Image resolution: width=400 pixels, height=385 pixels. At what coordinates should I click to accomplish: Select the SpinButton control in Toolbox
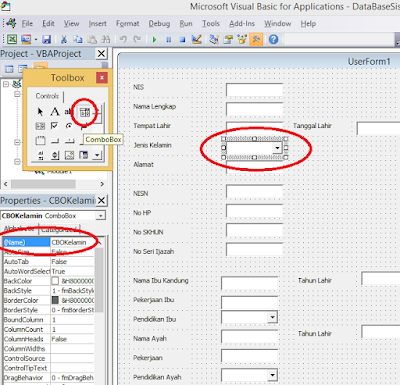coord(55,155)
